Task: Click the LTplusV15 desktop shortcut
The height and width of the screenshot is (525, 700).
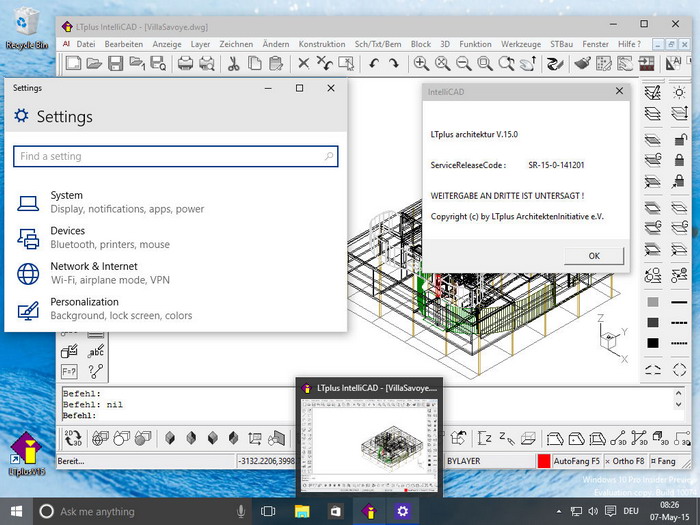Action: pos(27,453)
